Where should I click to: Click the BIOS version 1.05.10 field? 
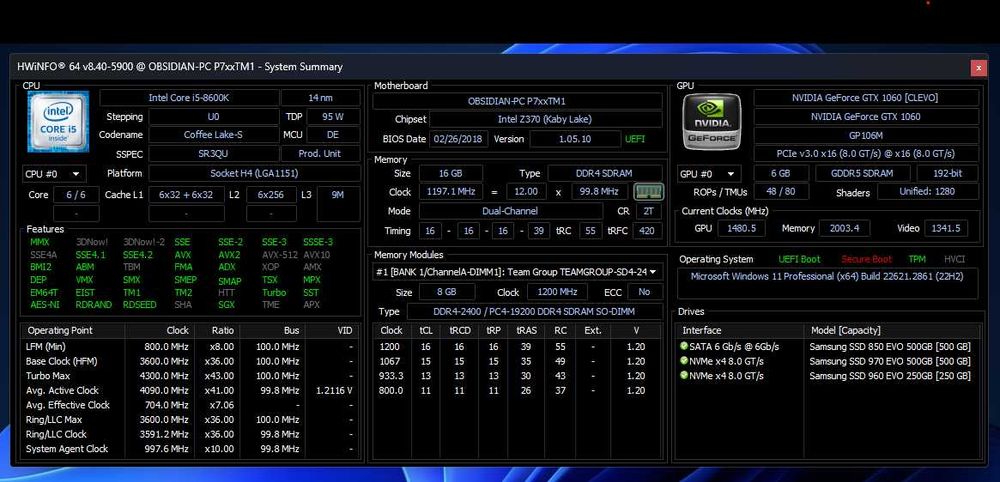tap(575, 139)
